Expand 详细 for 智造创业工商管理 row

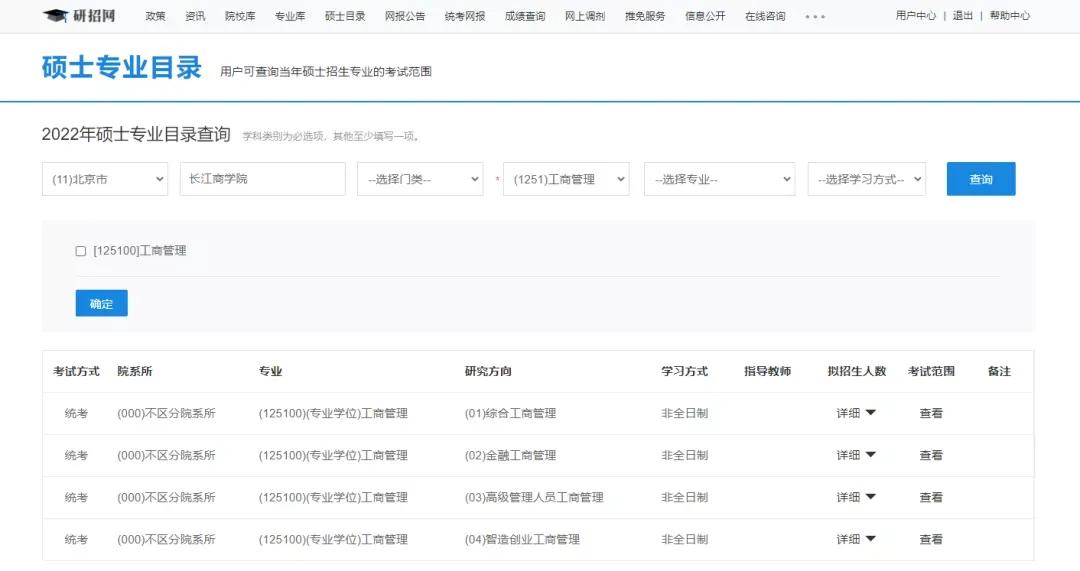[x=855, y=539]
